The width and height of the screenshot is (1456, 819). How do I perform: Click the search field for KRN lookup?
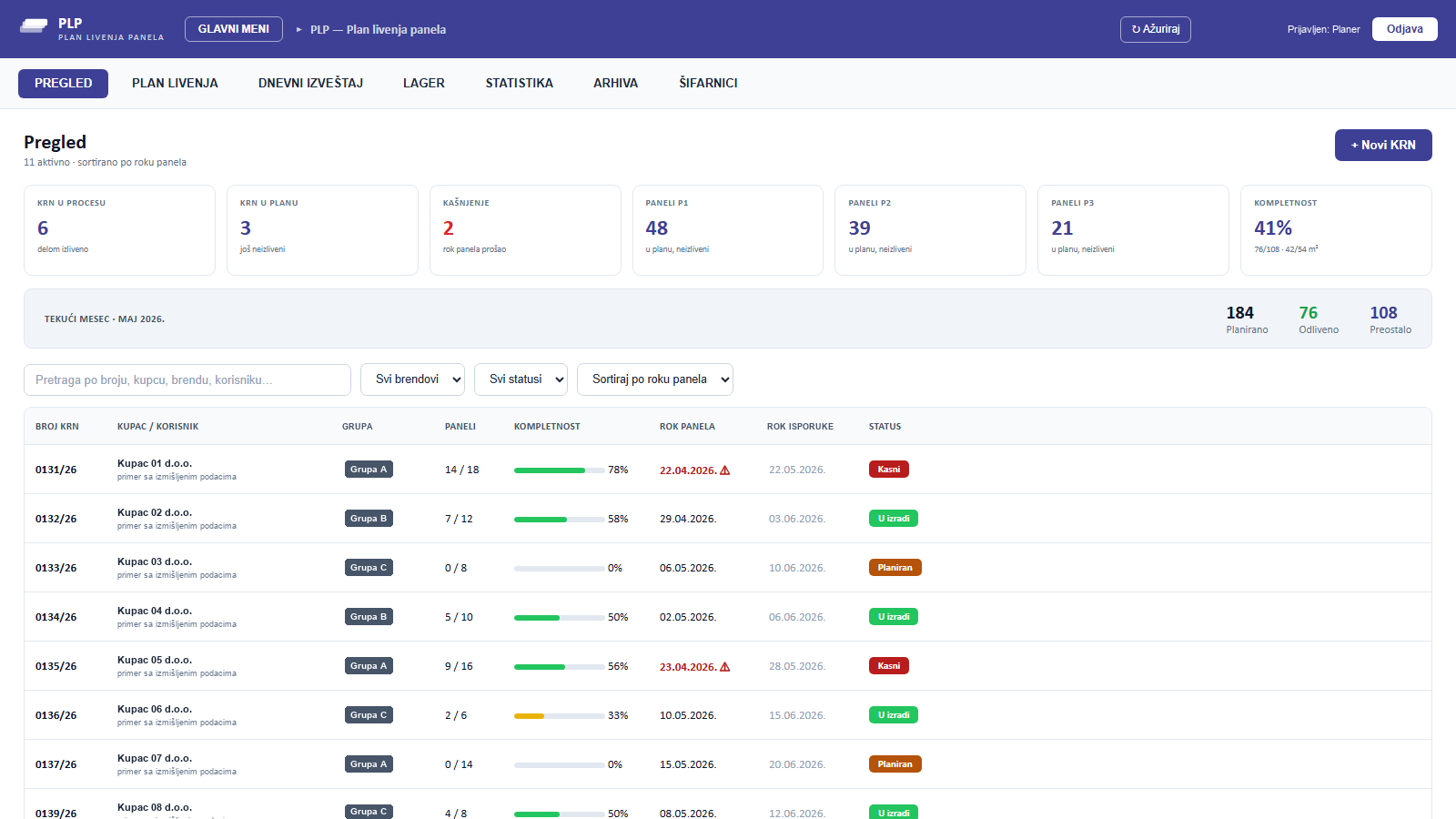click(x=187, y=379)
